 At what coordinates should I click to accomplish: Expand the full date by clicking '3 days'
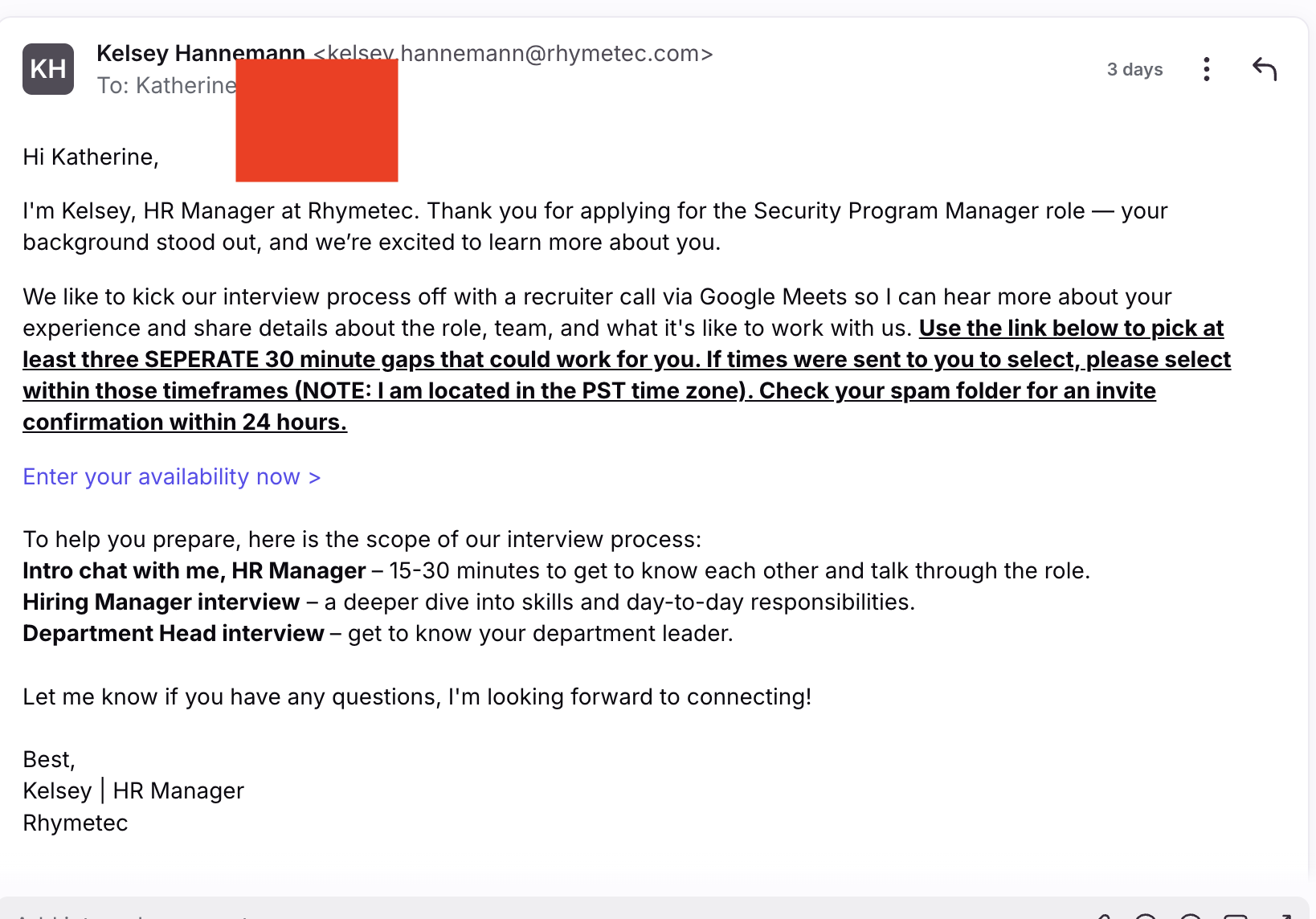(1134, 70)
